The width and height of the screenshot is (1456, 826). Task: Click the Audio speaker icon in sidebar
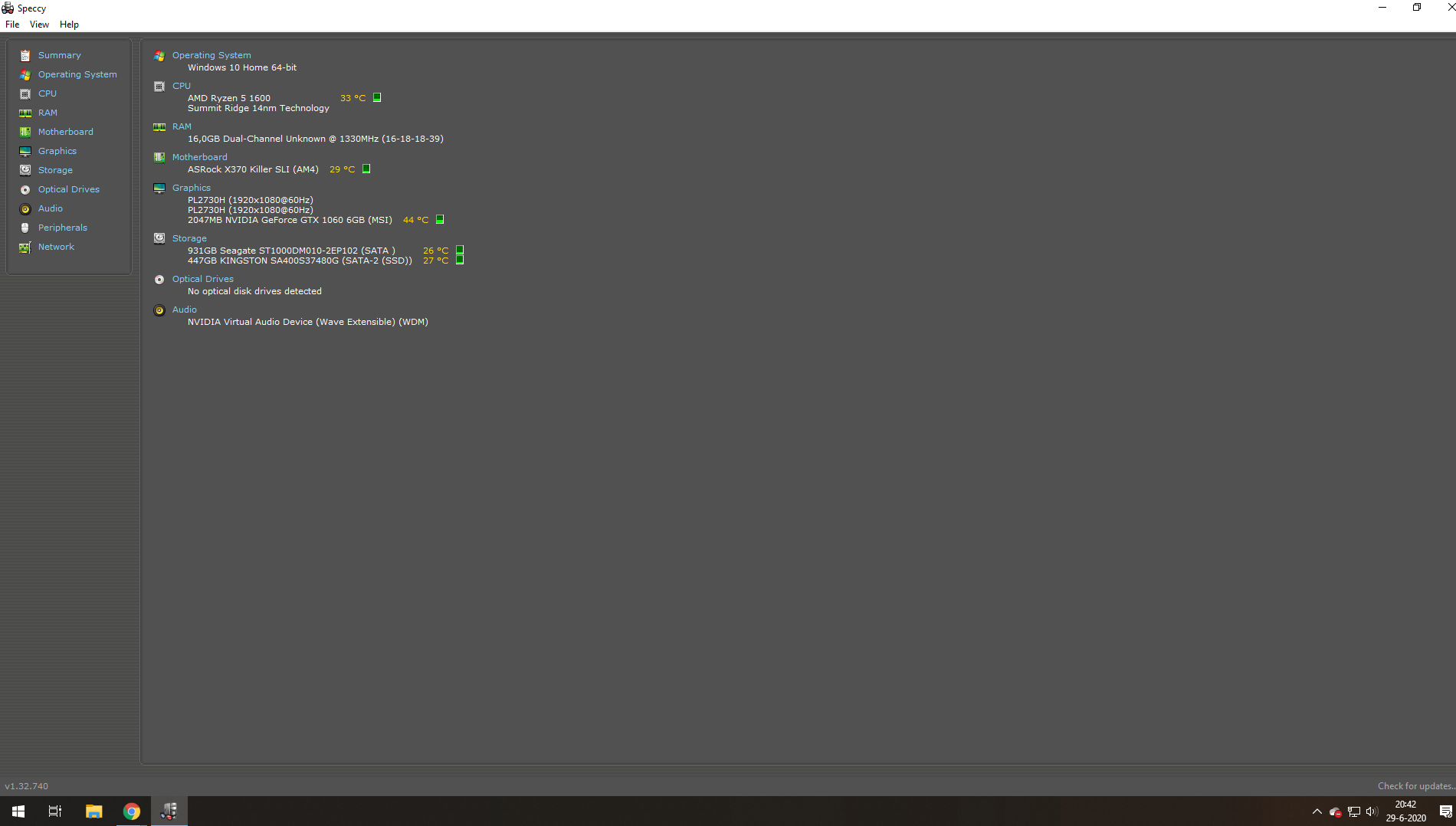[25, 208]
